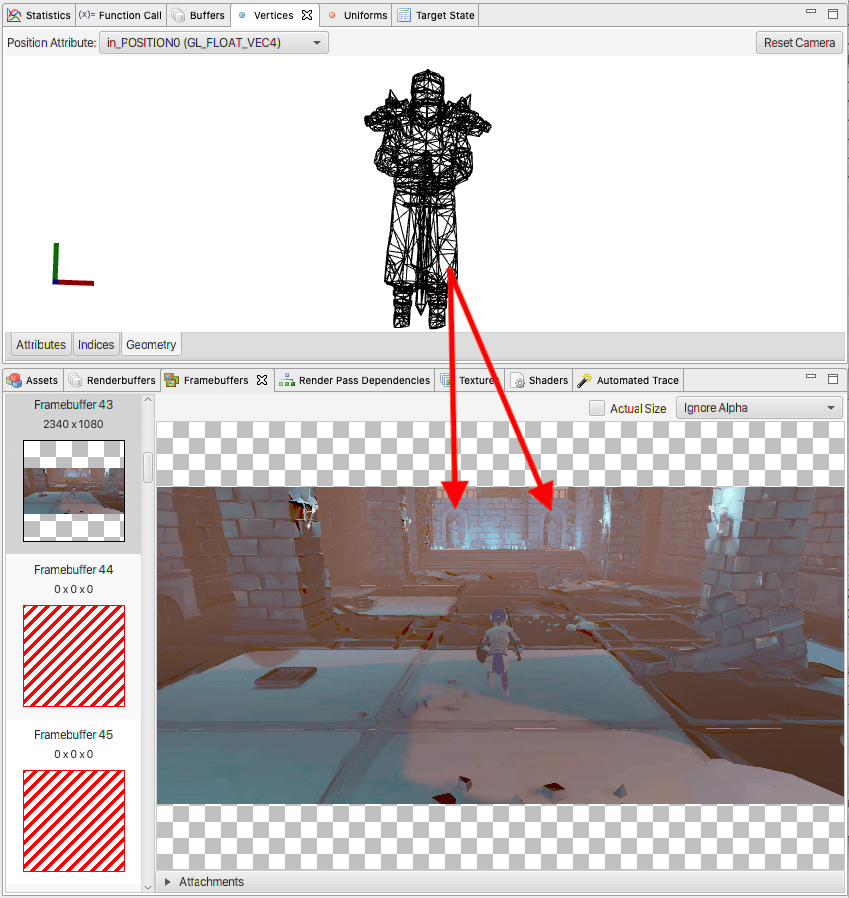
Task: Open the Ignore Alpha dropdown
Action: point(759,408)
